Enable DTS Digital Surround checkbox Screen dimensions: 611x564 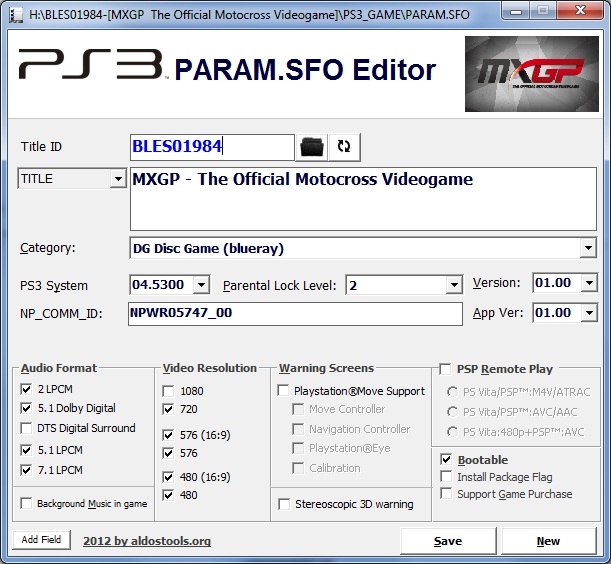[26, 428]
